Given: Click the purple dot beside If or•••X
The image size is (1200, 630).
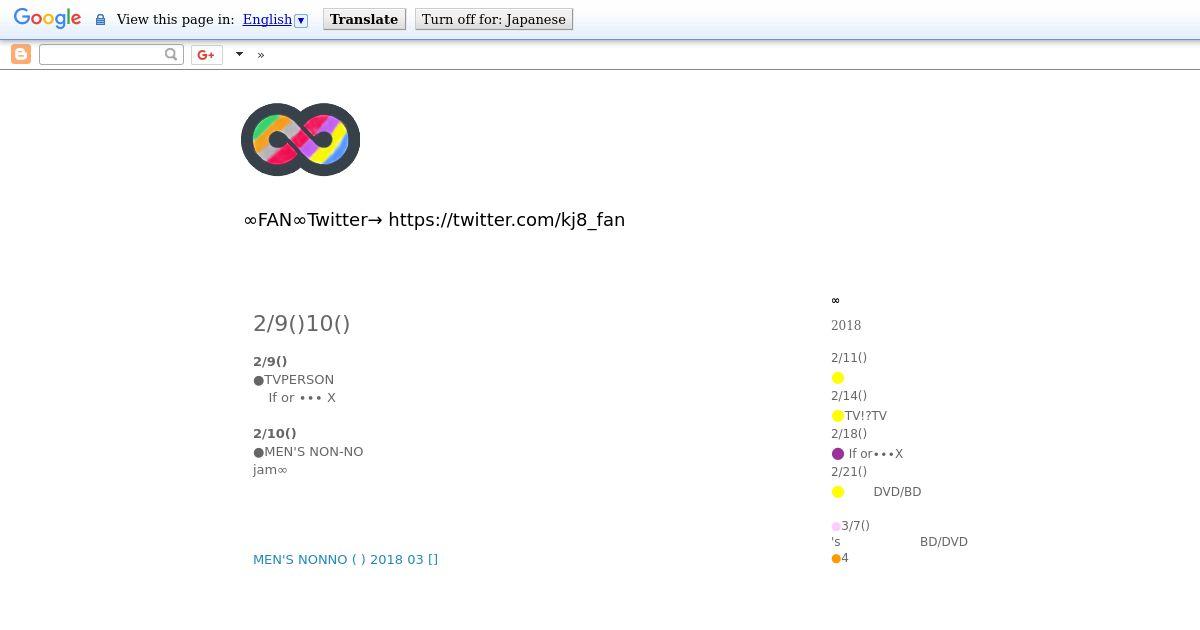Looking at the screenshot, I should [838, 454].
